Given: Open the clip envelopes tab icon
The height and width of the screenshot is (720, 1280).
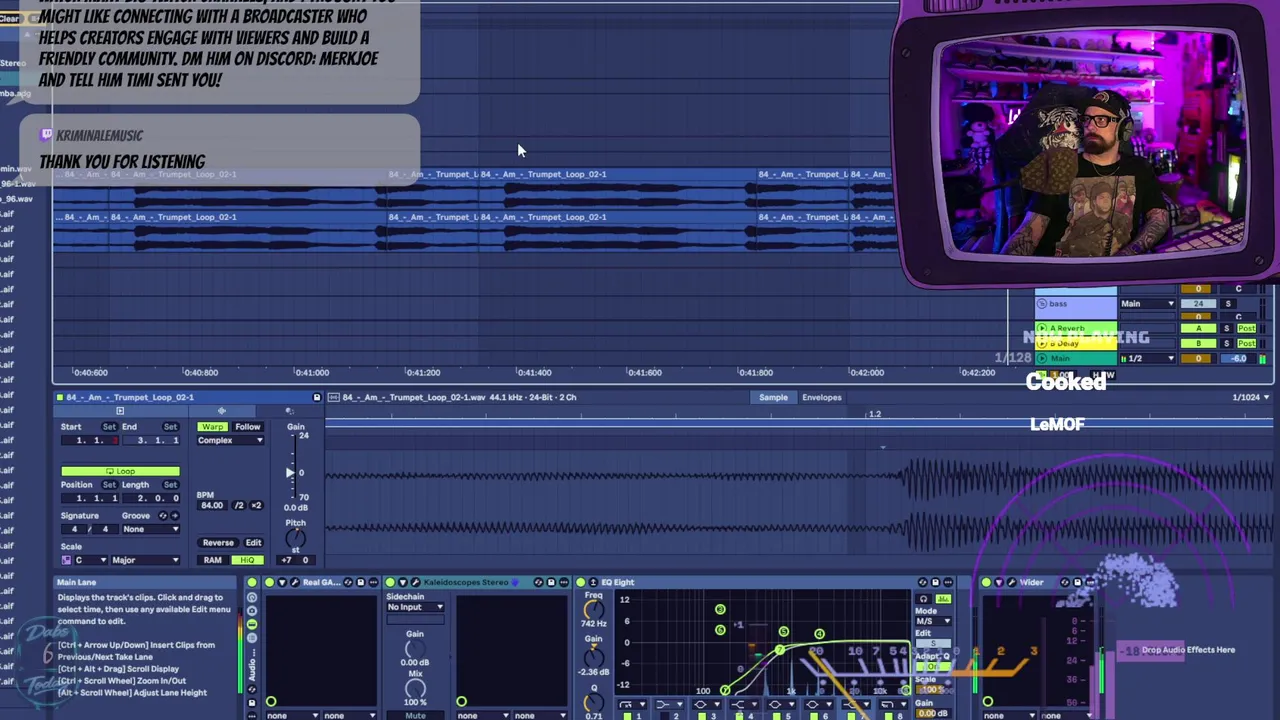Looking at the screenshot, I should (x=289, y=411).
